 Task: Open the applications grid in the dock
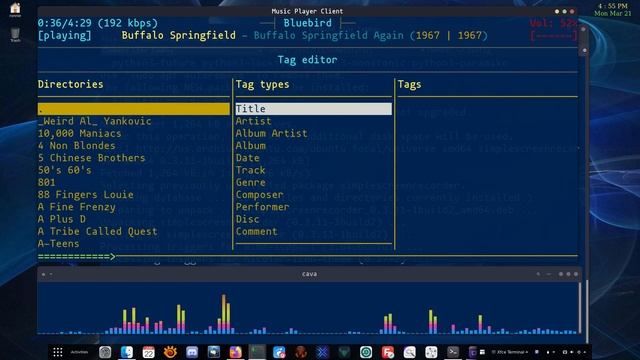click(x=58, y=352)
